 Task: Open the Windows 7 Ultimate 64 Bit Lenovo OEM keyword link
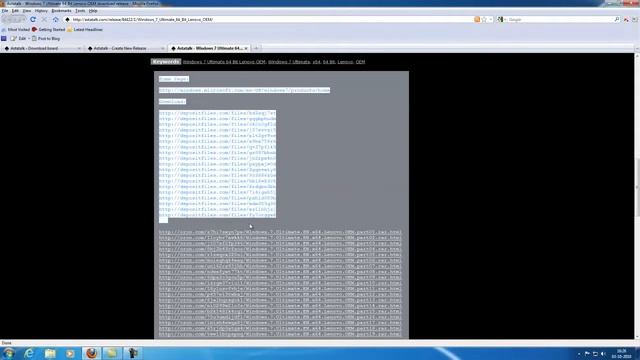coord(224,62)
